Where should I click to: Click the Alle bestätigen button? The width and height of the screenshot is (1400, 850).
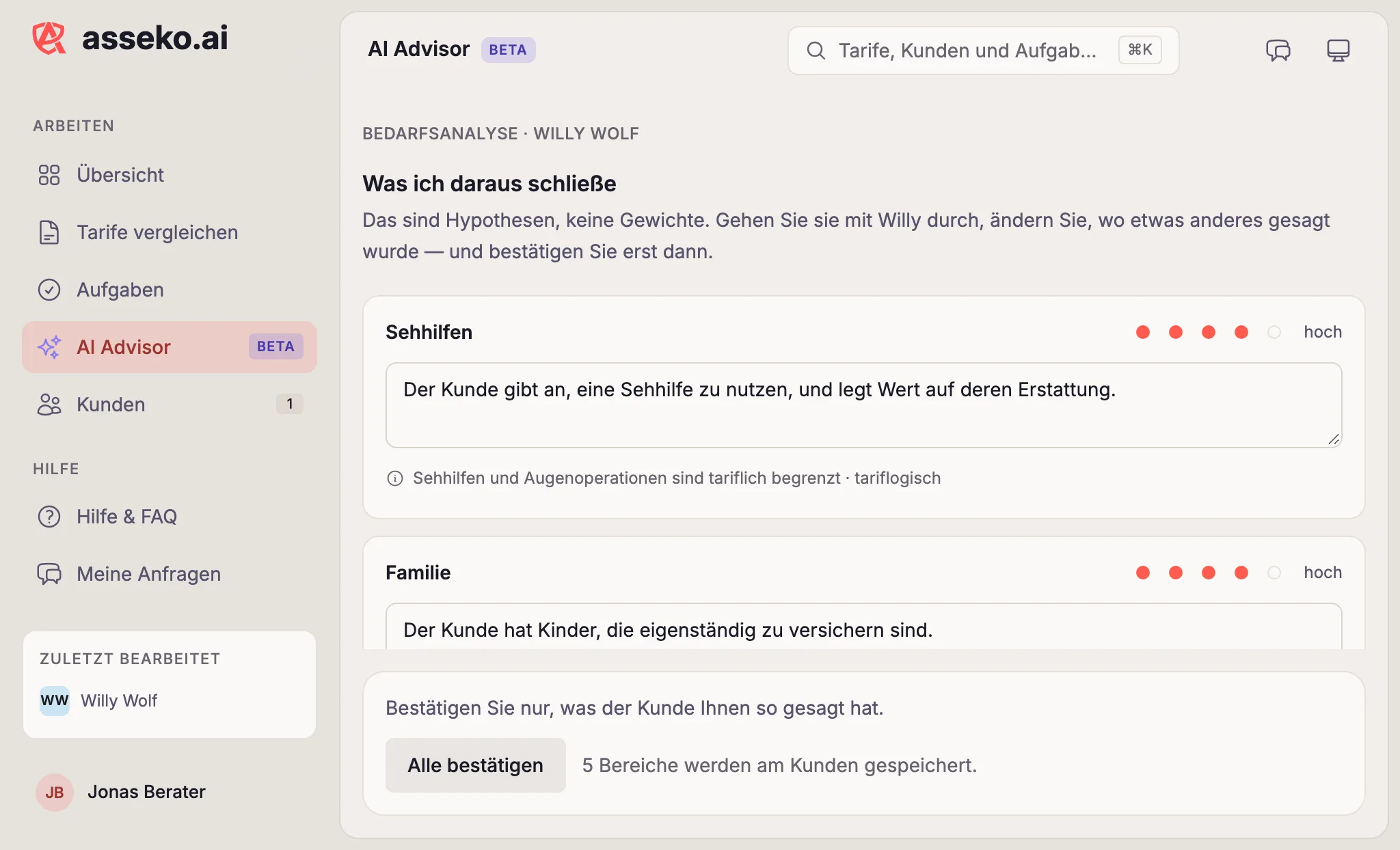pyautogui.click(x=476, y=765)
